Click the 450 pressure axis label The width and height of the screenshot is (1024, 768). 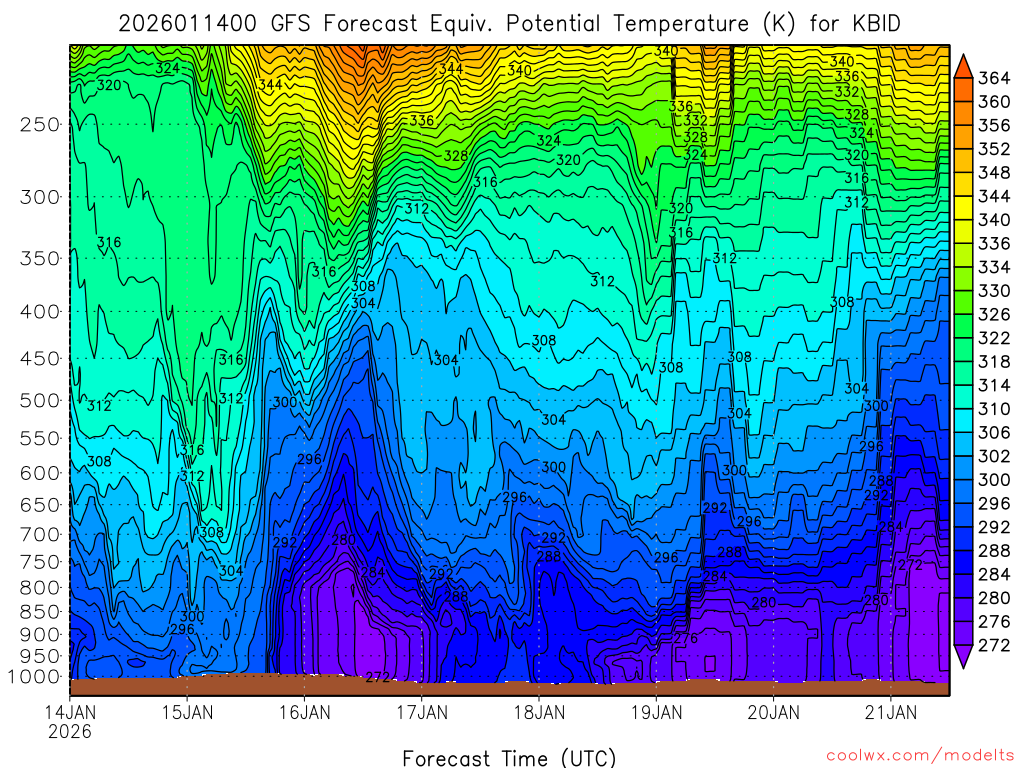pos(39,359)
